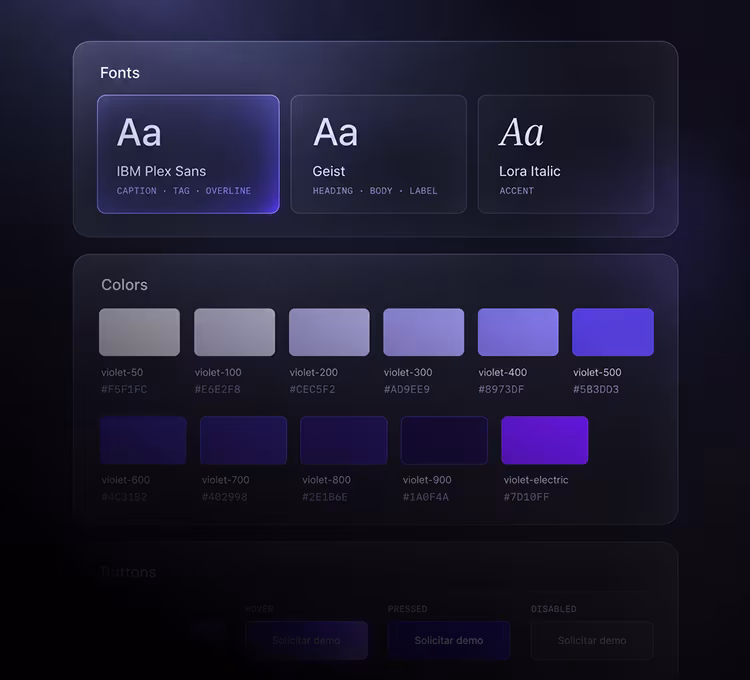Click the hex code #7D10FF
This screenshot has width=750, height=680.
pos(526,497)
